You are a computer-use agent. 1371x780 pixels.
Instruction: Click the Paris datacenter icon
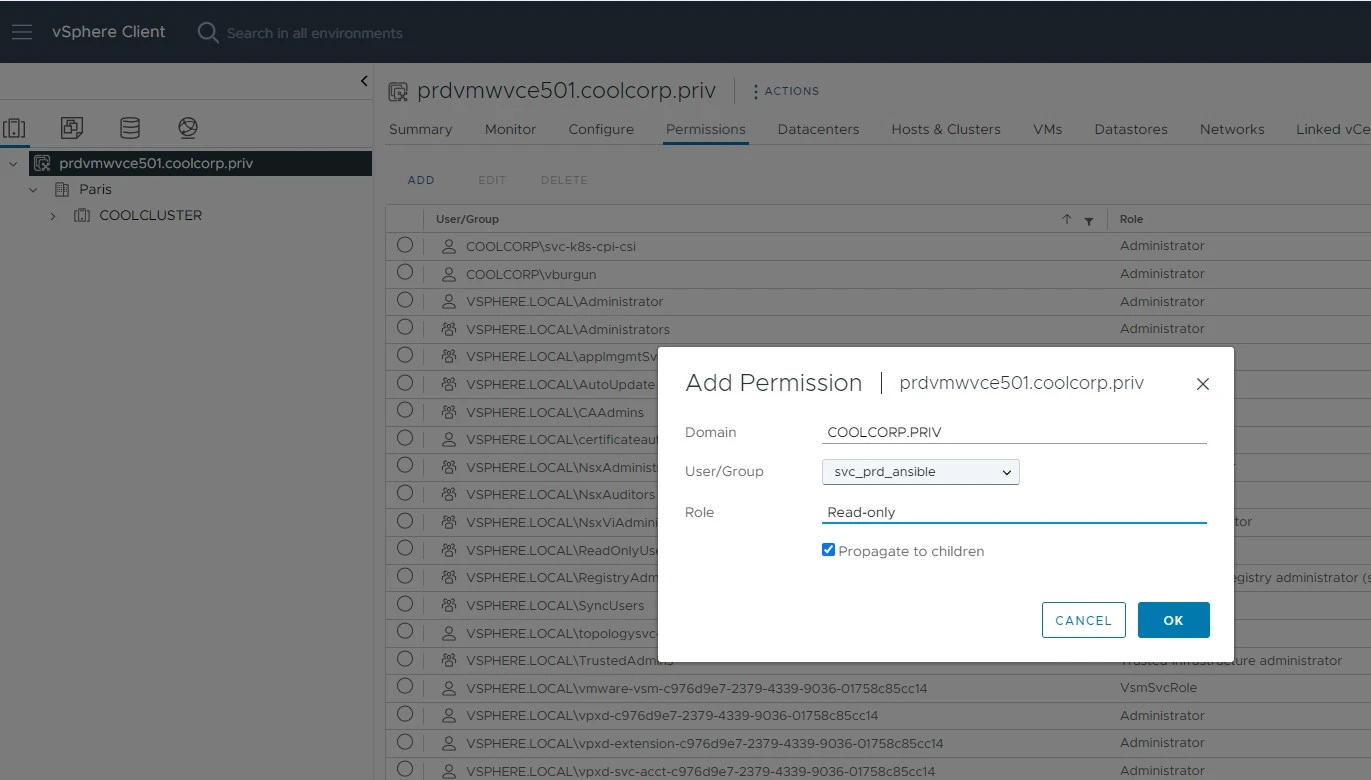(x=61, y=189)
